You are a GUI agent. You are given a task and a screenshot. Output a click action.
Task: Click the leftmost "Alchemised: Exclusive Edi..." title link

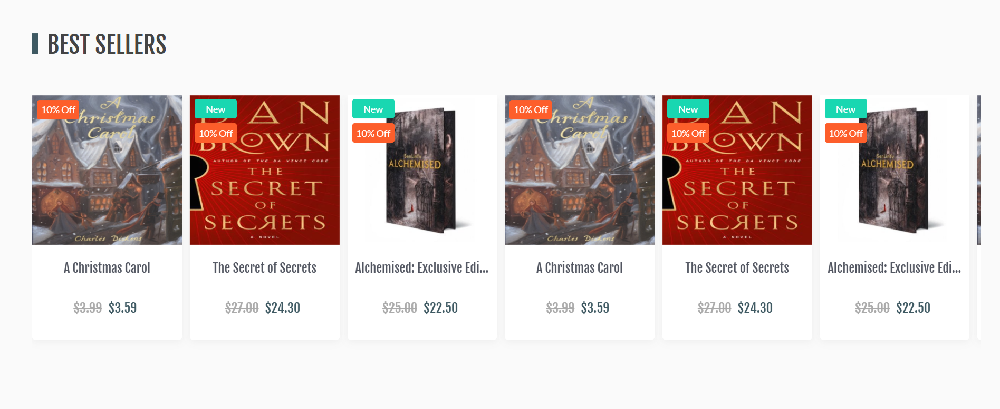(422, 268)
